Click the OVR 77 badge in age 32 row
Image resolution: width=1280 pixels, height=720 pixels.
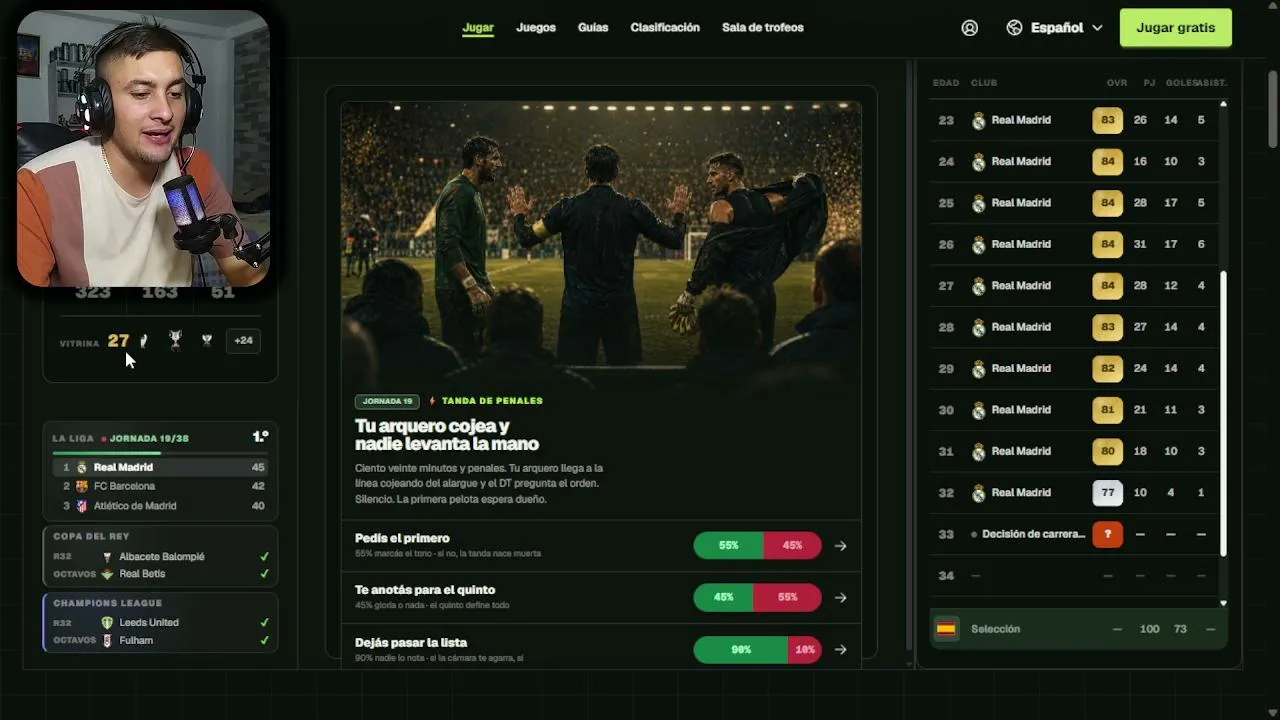1107,492
